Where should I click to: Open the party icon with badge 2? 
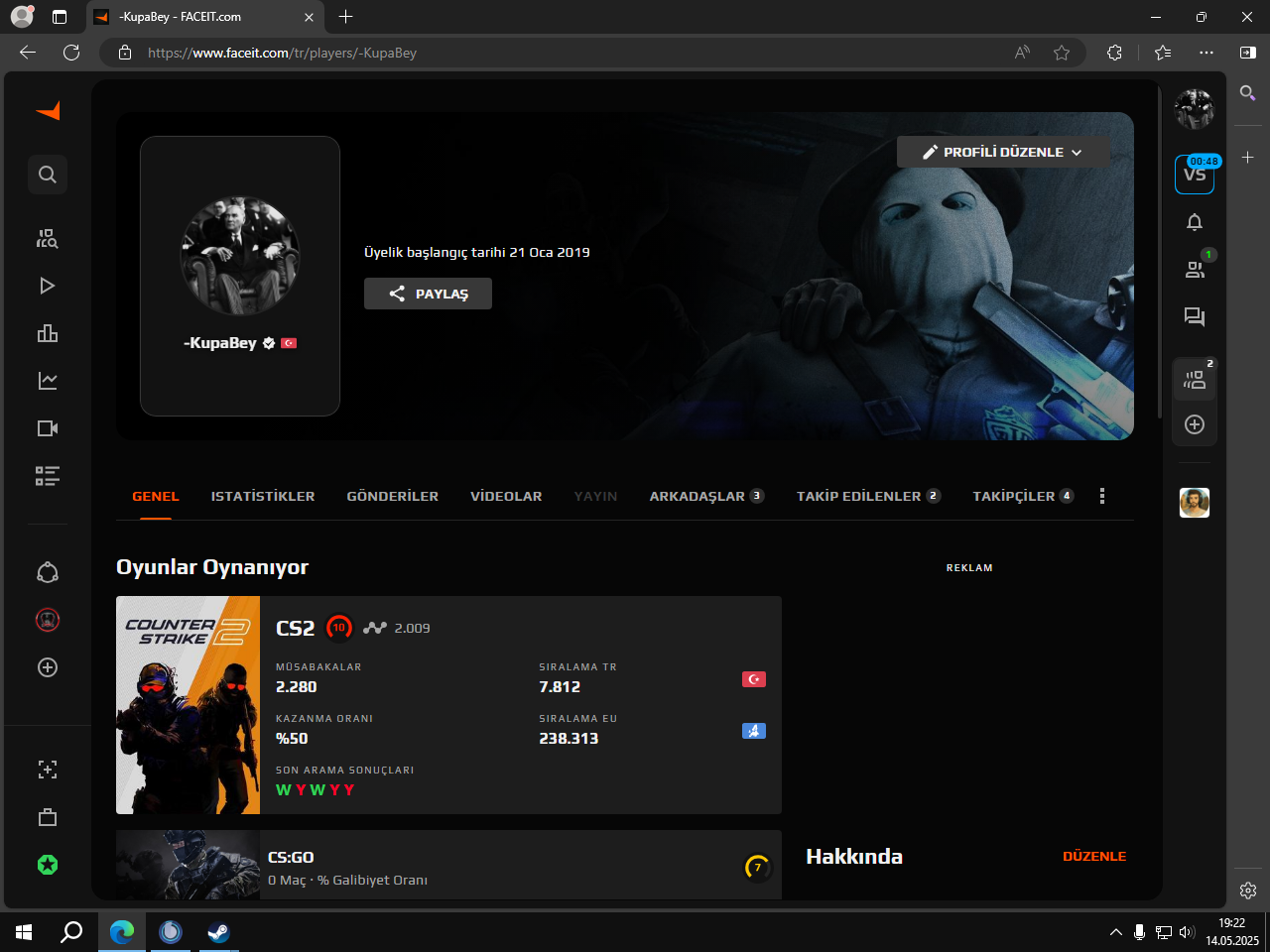tap(1195, 379)
